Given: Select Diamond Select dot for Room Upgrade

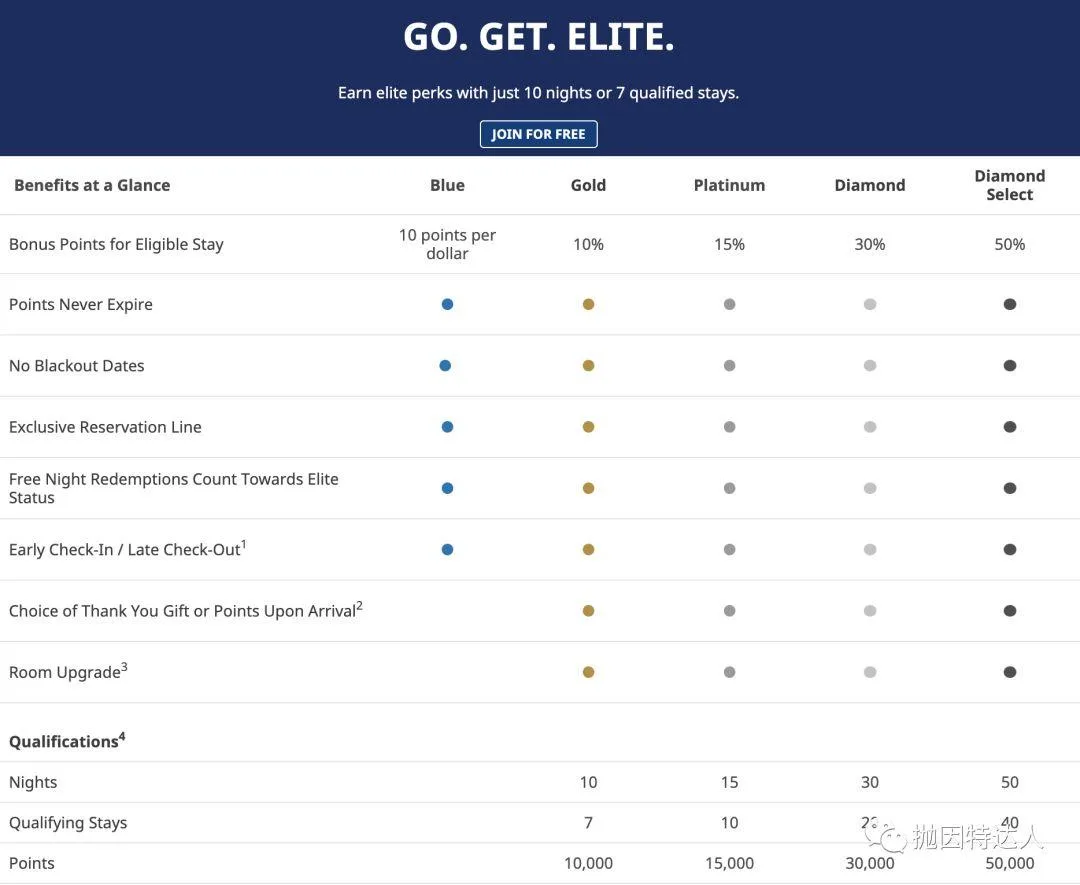Looking at the screenshot, I should pos(1010,672).
